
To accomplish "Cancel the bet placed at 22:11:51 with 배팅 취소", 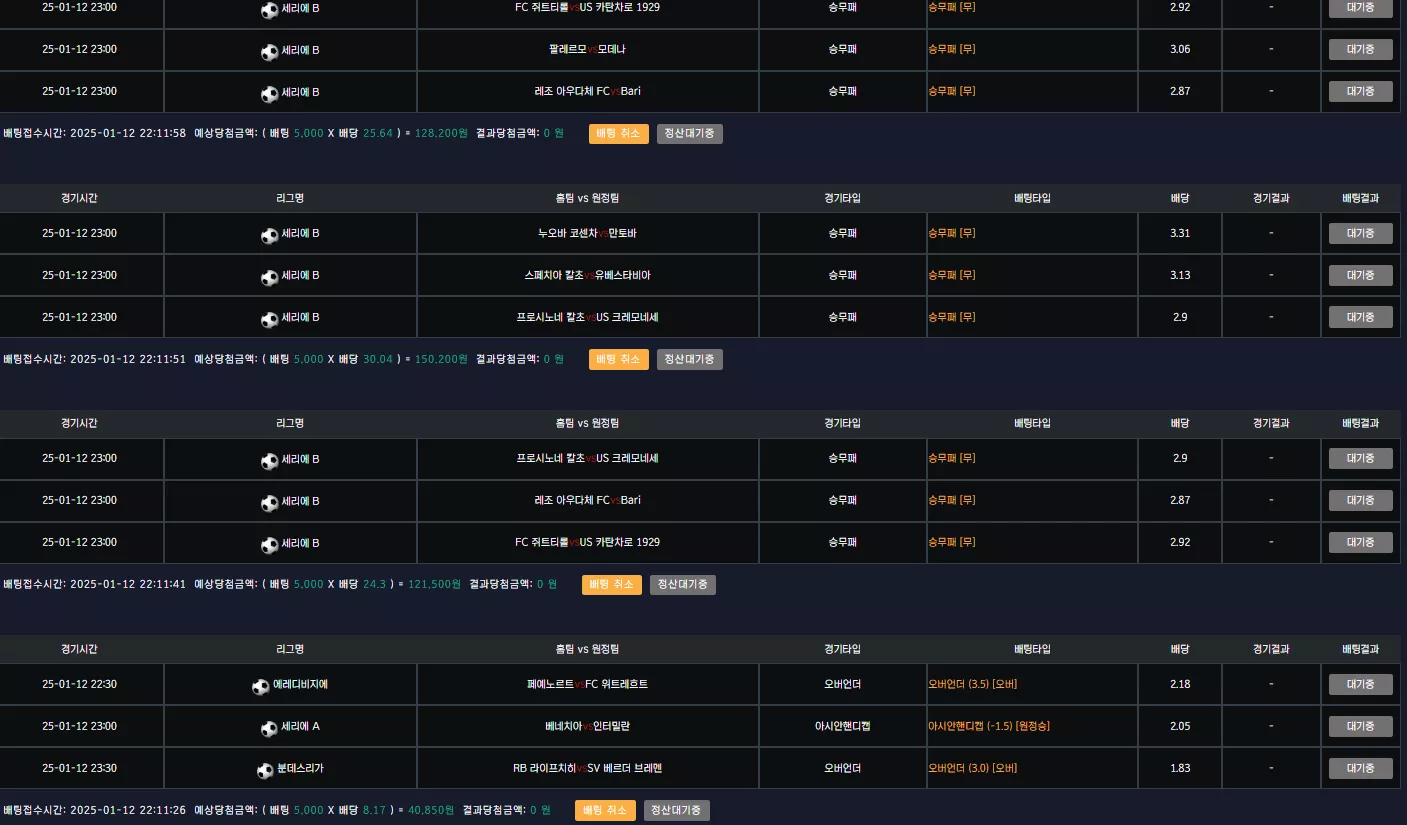I will pyautogui.click(x=618, y=359).
